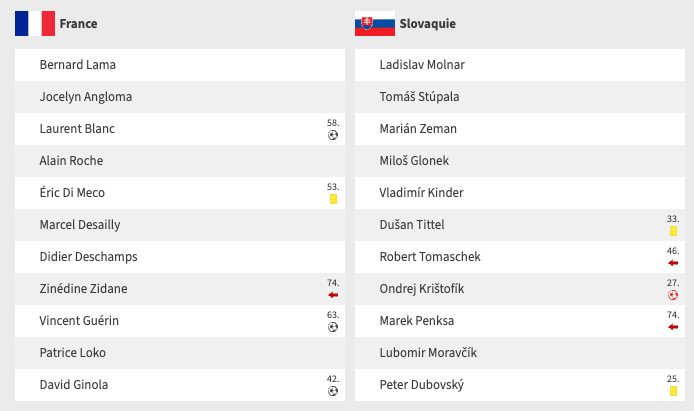Select Lubomir Moravčík in the lineup
Image resolution: width=694 pixels, height=411 pixels.
point(428,353)
